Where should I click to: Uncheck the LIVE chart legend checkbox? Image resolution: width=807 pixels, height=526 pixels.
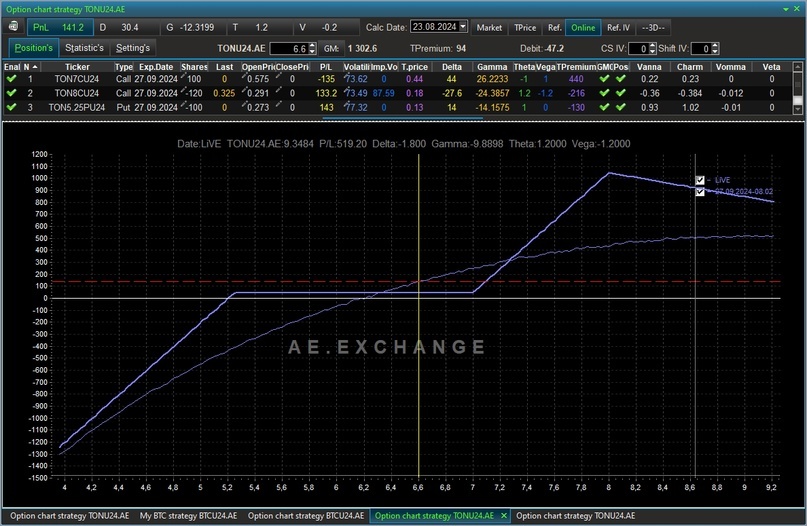point(699,180)
